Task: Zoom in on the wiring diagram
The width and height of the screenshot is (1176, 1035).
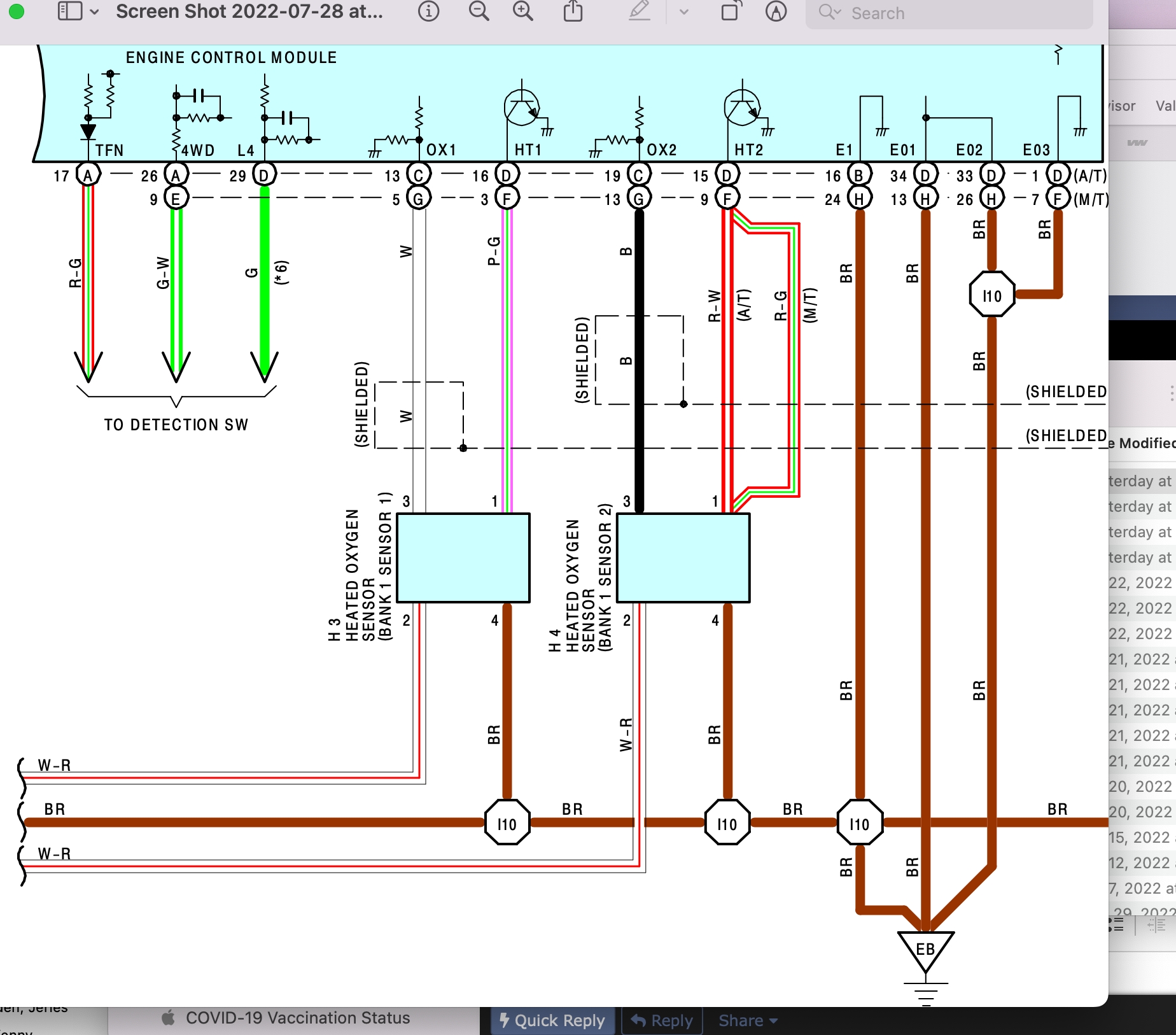Action: [x=523, y=11]
